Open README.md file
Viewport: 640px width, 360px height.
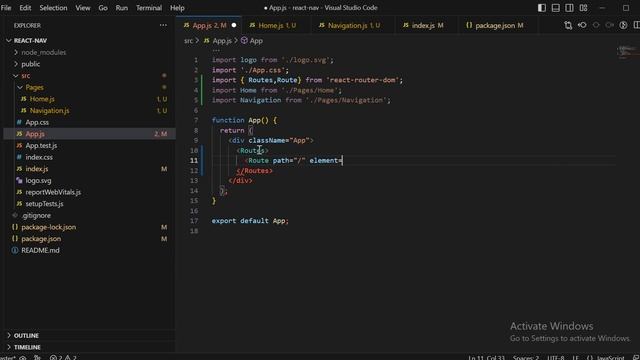88,250
